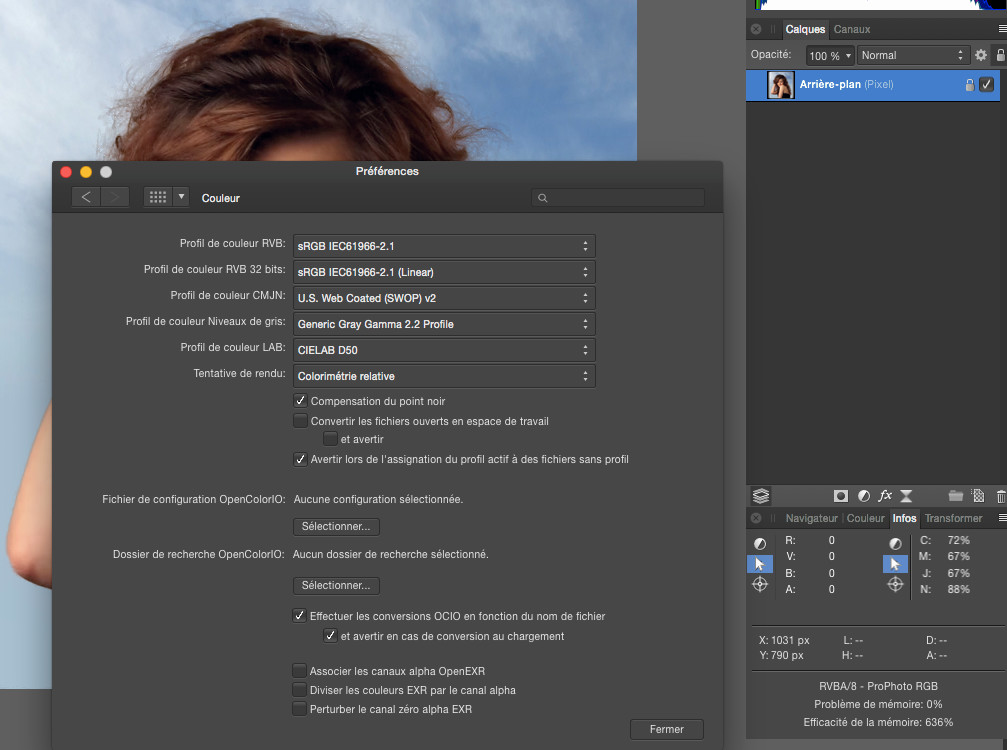Go forward with Préférences right arrow
Image resolution: width=1007 pixels, height=750 pixels.
pyautogui.click(x=115, y=197)
